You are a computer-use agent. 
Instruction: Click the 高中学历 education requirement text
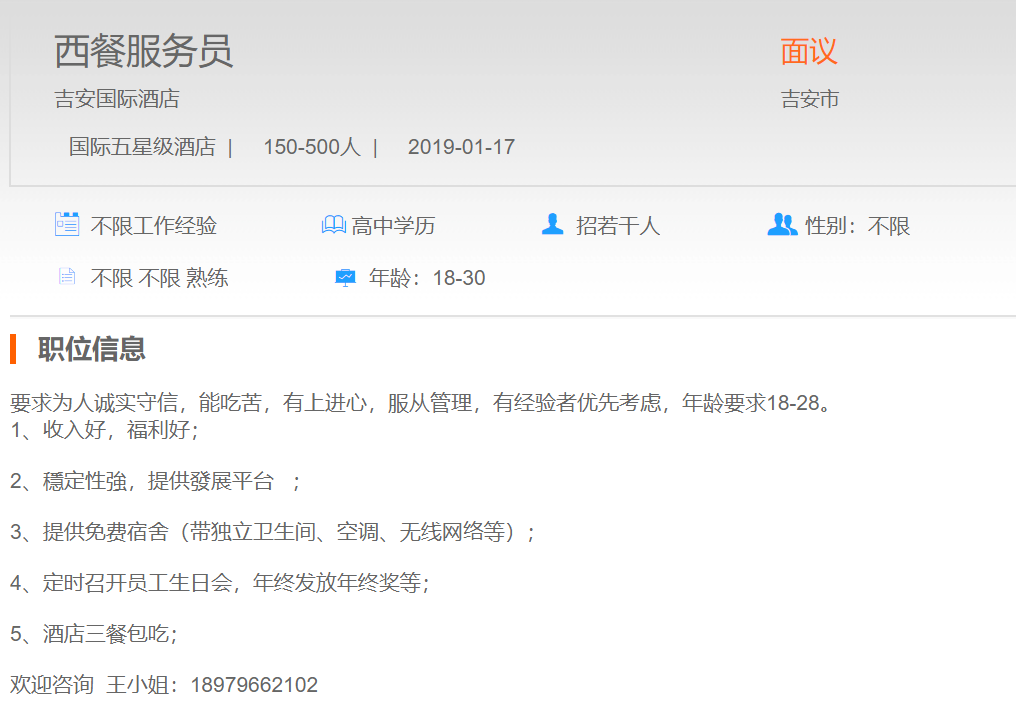[x=393, y=226]
